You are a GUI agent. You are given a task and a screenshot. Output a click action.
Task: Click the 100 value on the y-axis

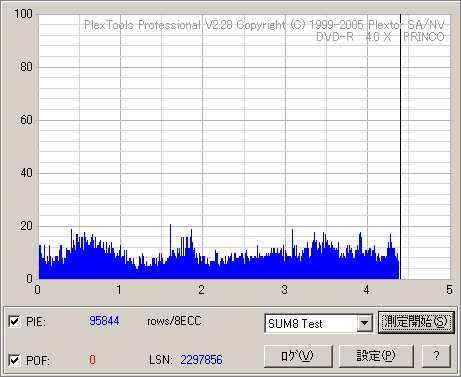tap(23, 14)
